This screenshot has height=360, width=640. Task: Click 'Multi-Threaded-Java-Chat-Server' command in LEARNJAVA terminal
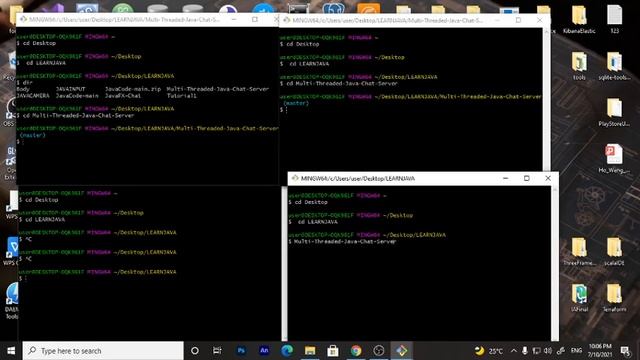(345, 242)
